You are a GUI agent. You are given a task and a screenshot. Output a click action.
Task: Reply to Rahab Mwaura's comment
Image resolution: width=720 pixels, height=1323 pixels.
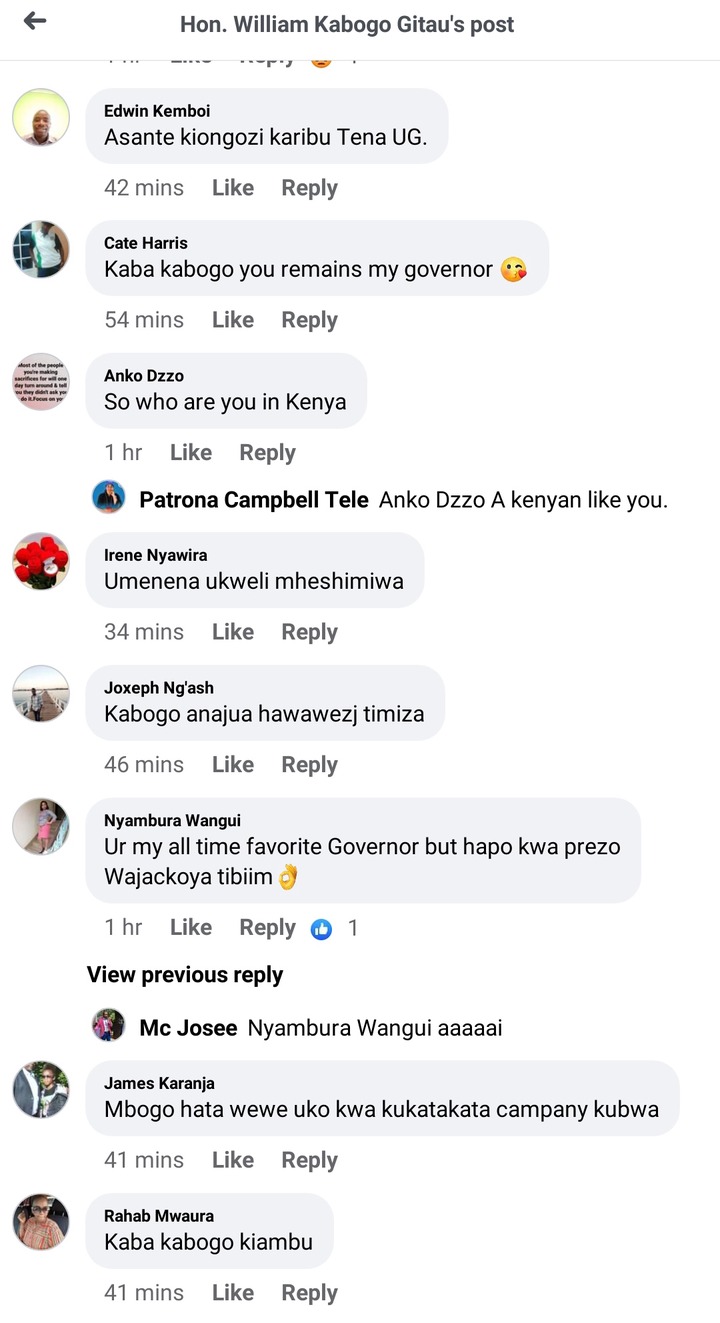click(309, 1293)
